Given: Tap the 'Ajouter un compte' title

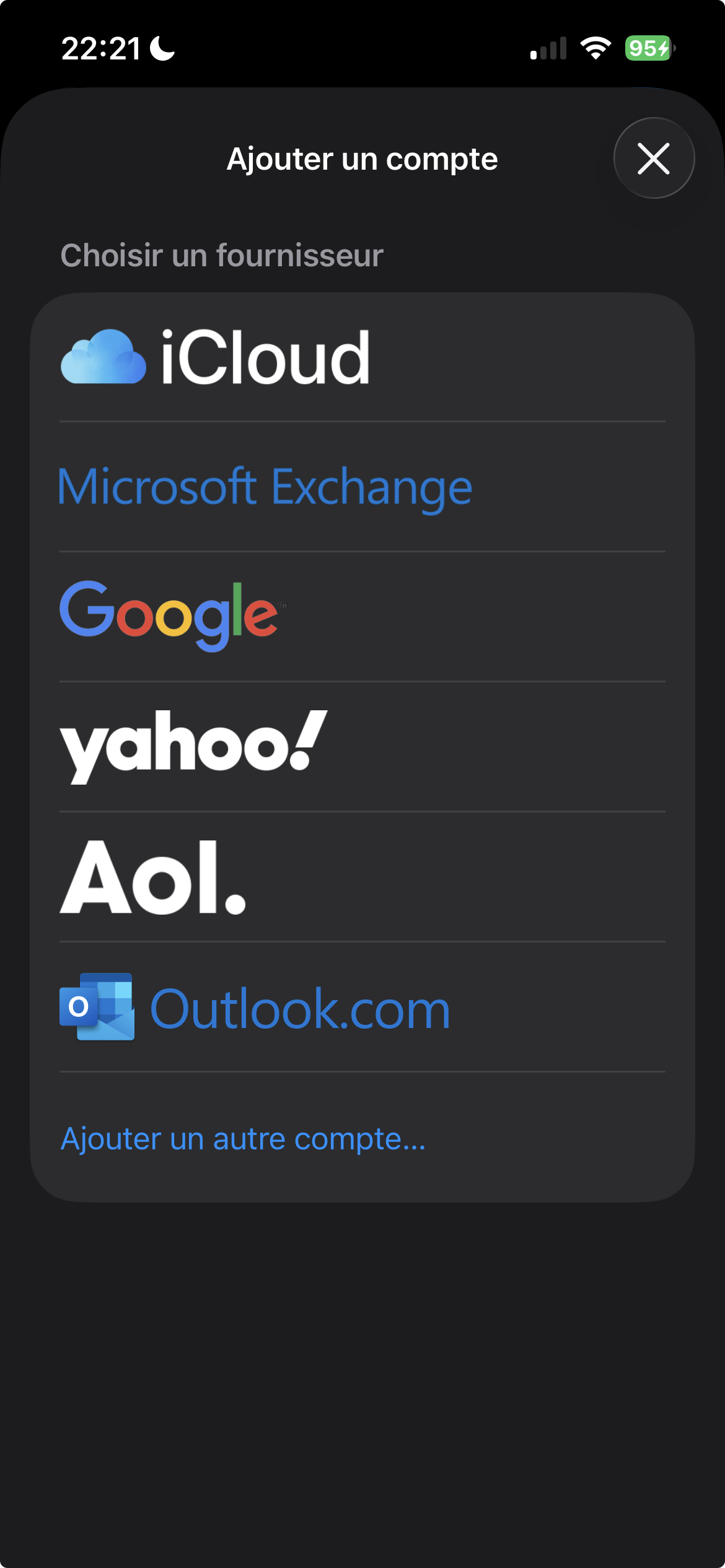Looking at the screenshot, I should click(362, 159).
